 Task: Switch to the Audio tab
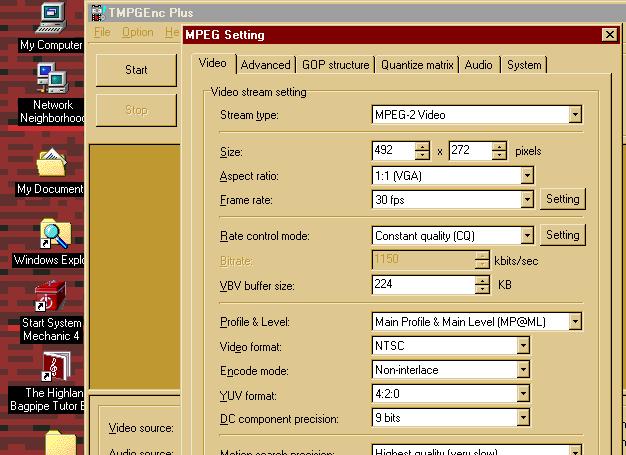click(479, 65)
